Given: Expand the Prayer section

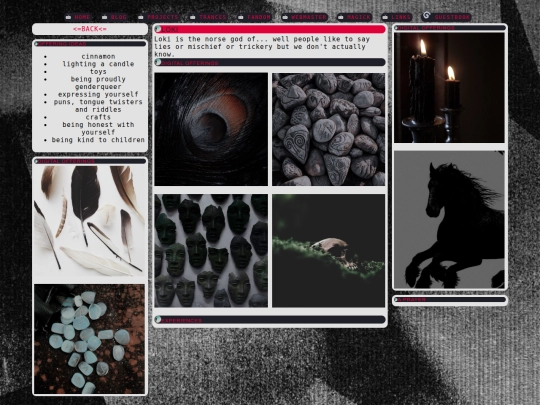Looking at the screenshot, I should [450, 300].
